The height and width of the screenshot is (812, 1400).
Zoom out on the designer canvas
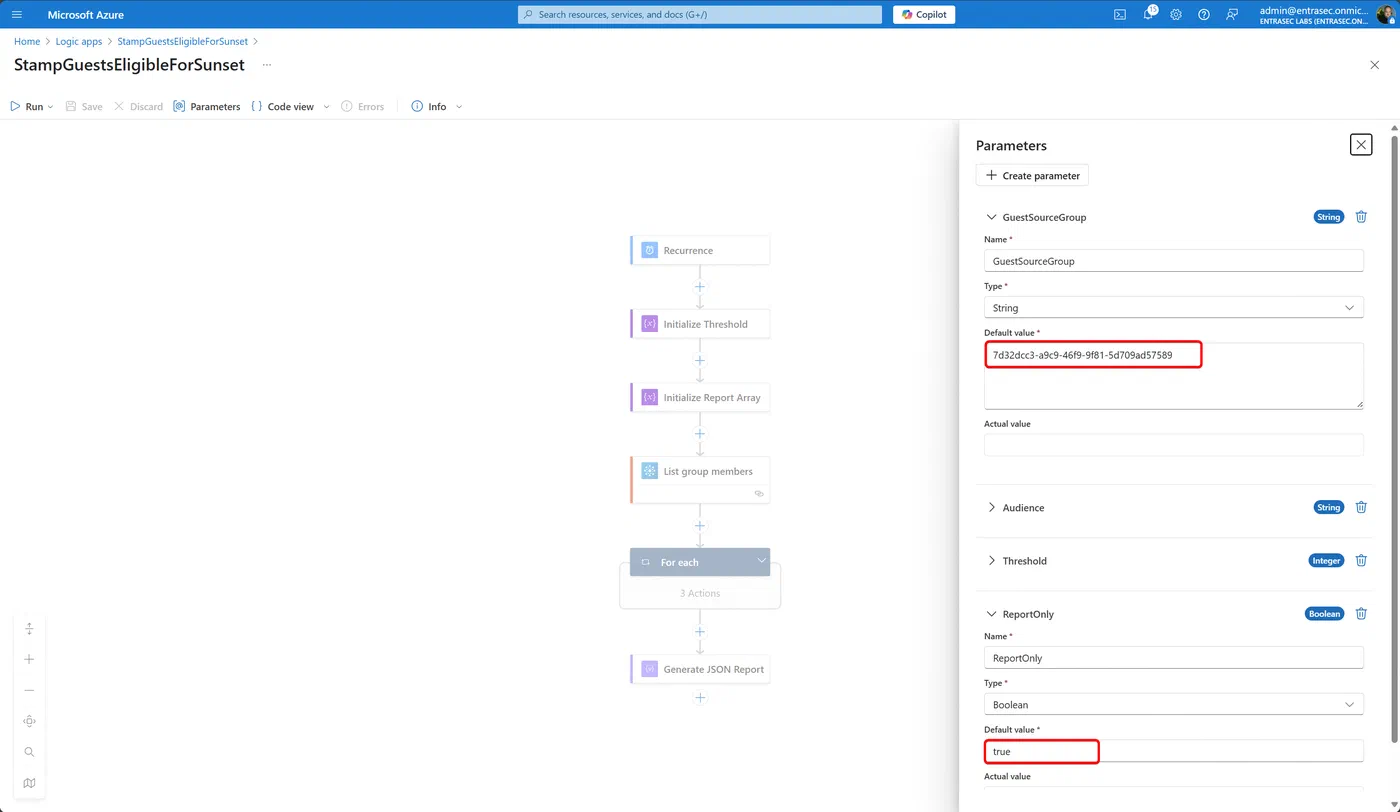pos(29,691)
